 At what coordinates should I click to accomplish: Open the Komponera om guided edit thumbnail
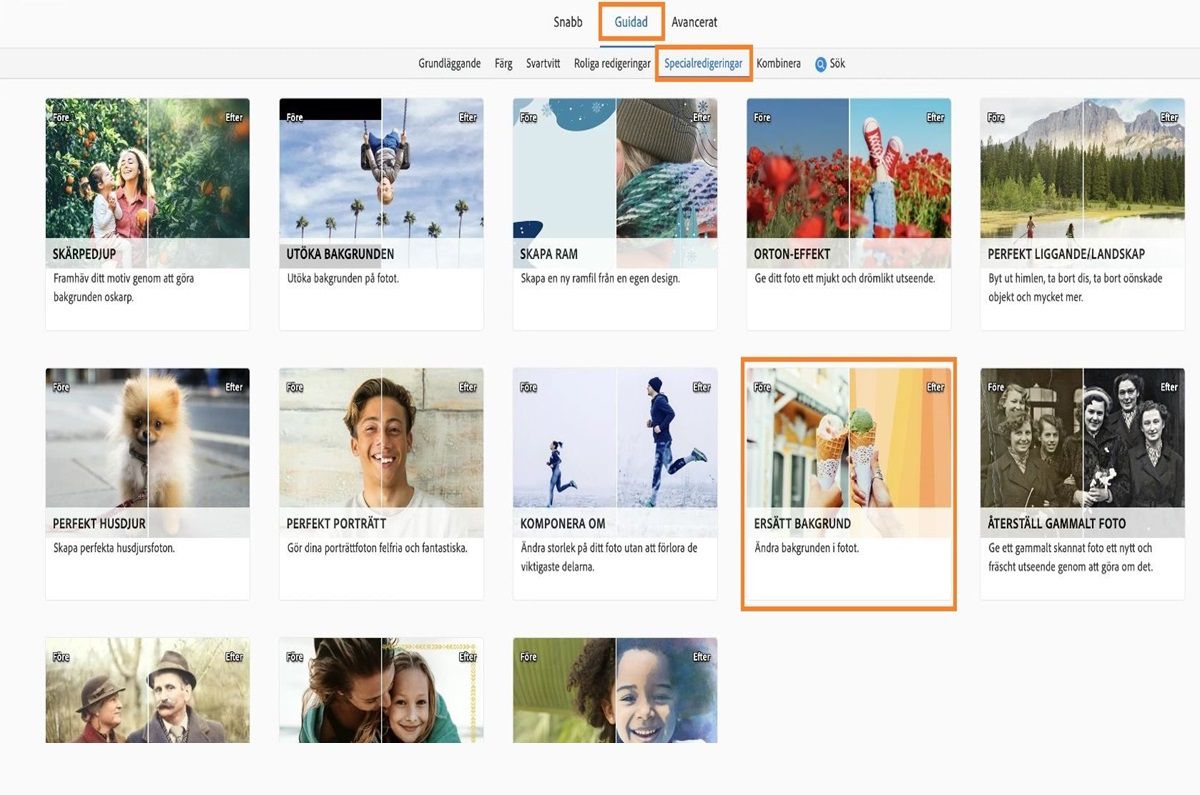(615, 453)
